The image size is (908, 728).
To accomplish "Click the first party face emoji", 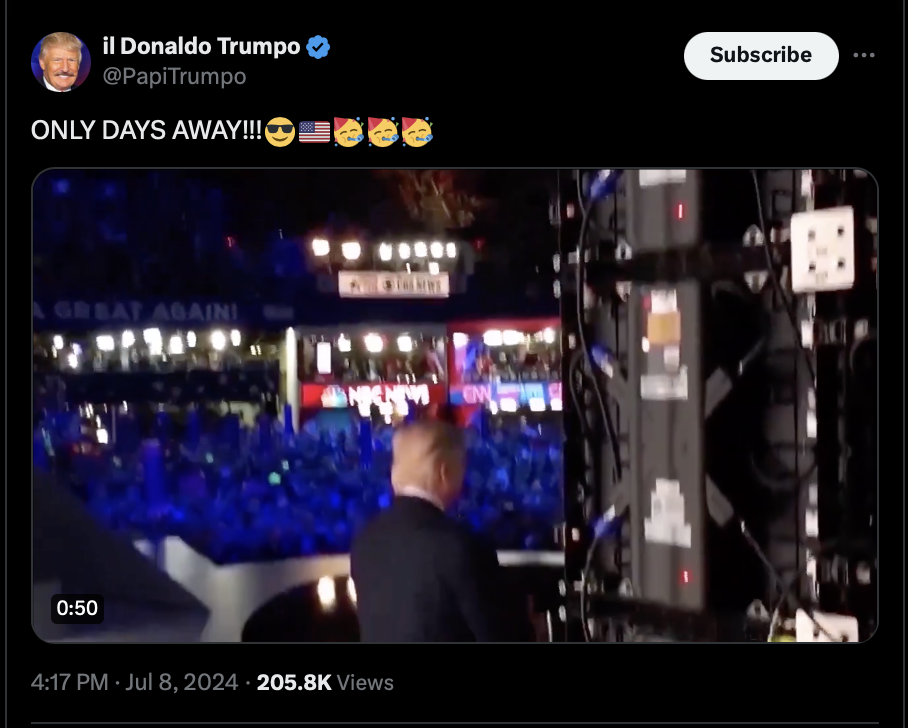I will pos(349,131).
